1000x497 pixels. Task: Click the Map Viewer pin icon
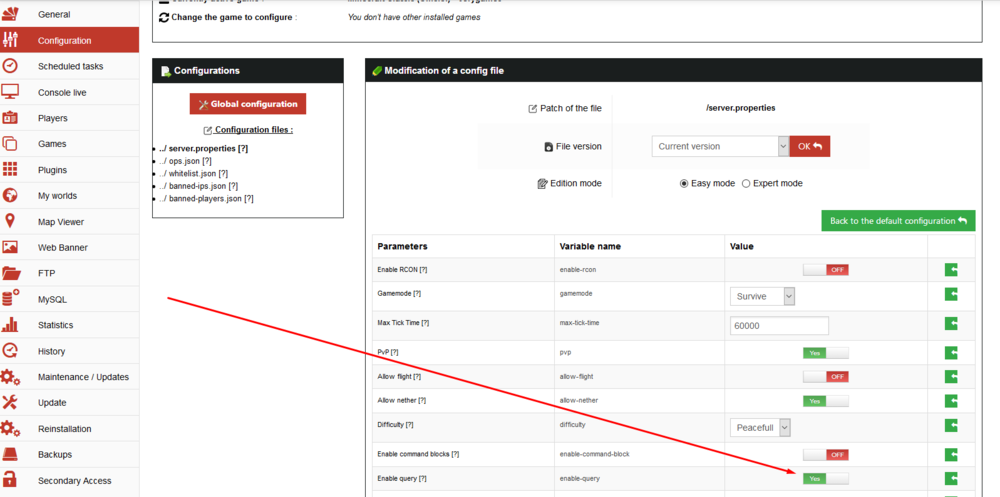pos(11,222)
